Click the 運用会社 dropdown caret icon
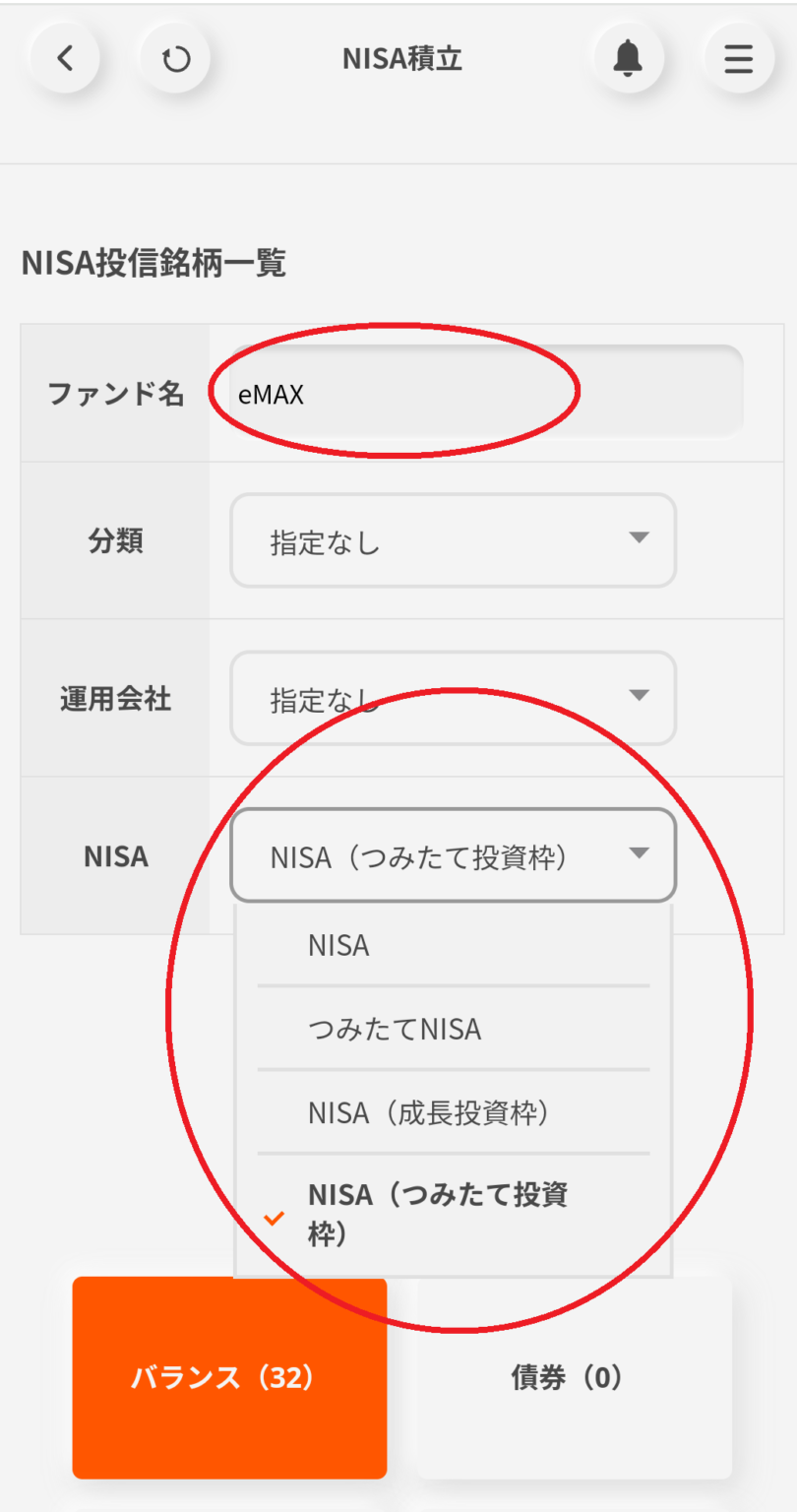The image size is (797, 1512). click(x=640, y=698)
